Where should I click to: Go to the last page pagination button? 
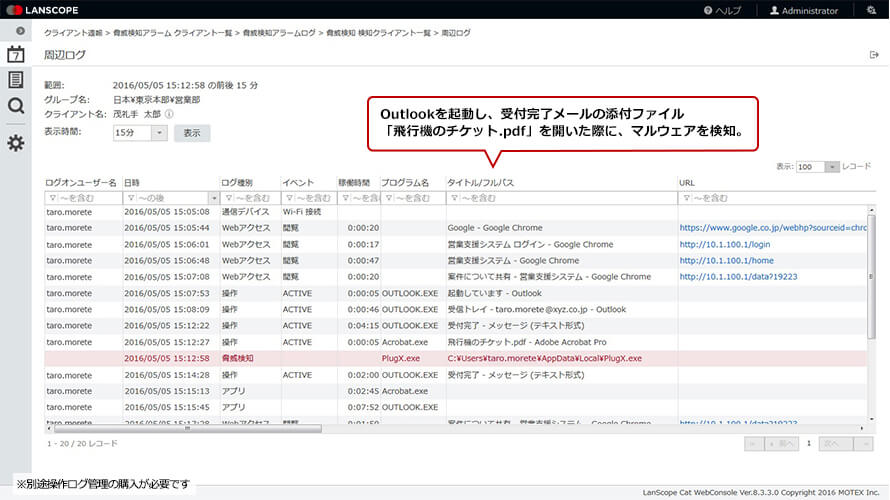[x=864, y=444]
